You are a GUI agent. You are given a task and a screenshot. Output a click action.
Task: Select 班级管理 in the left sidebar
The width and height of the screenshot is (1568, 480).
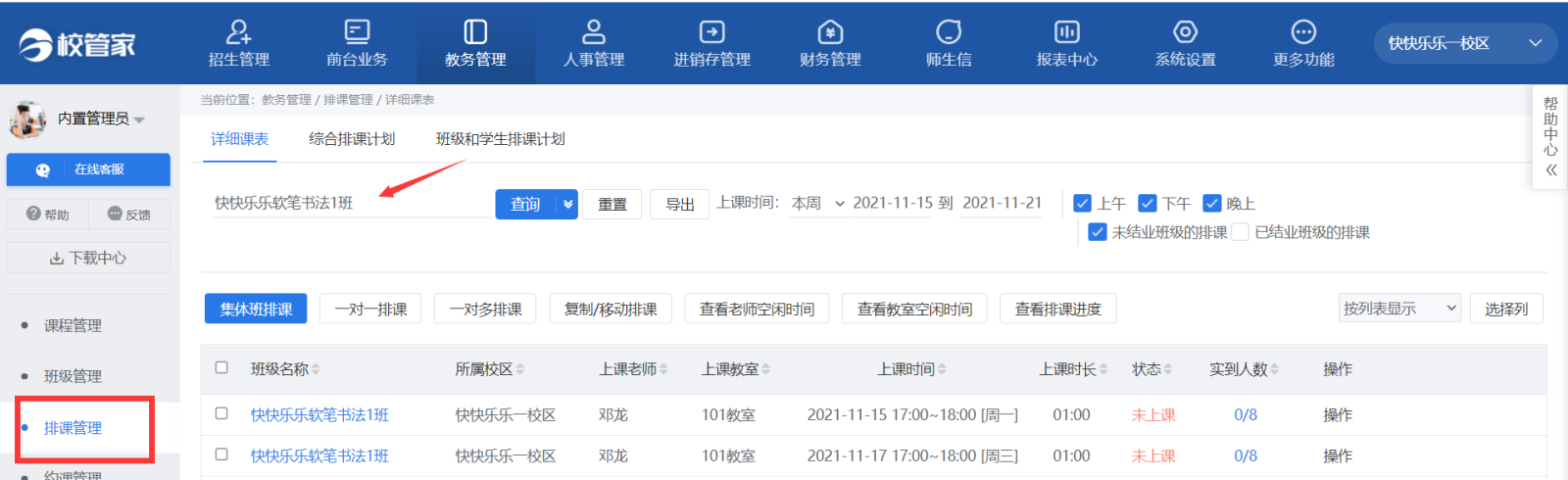pyautogui.click(x=73, y=376)
